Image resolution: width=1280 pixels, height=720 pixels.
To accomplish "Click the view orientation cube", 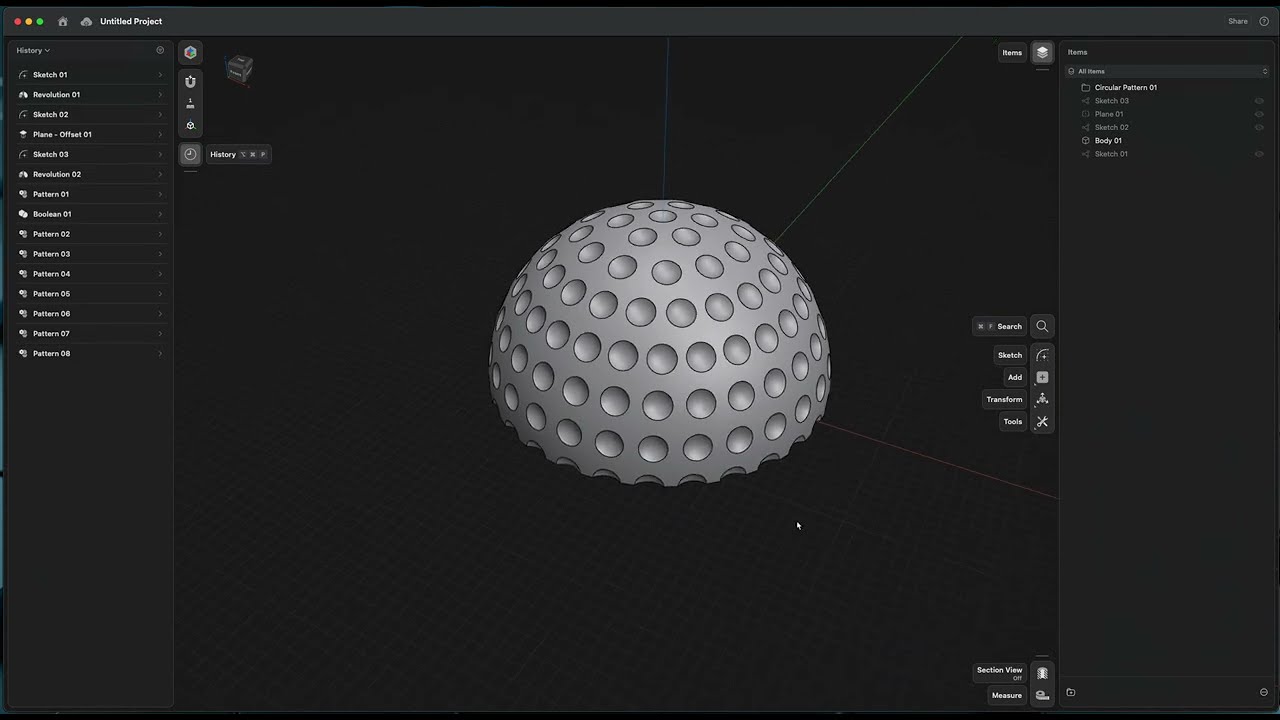I will (x=239, y=69).
